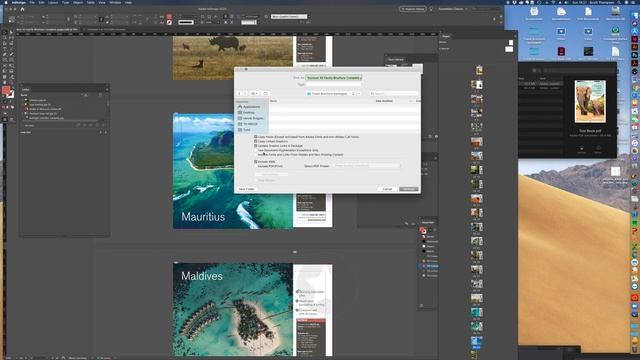The width and height of the screenshot is (640, 360).
Task: Enable Use Document Hyphenation Exceptions Only
Action: tap(256, 150)
